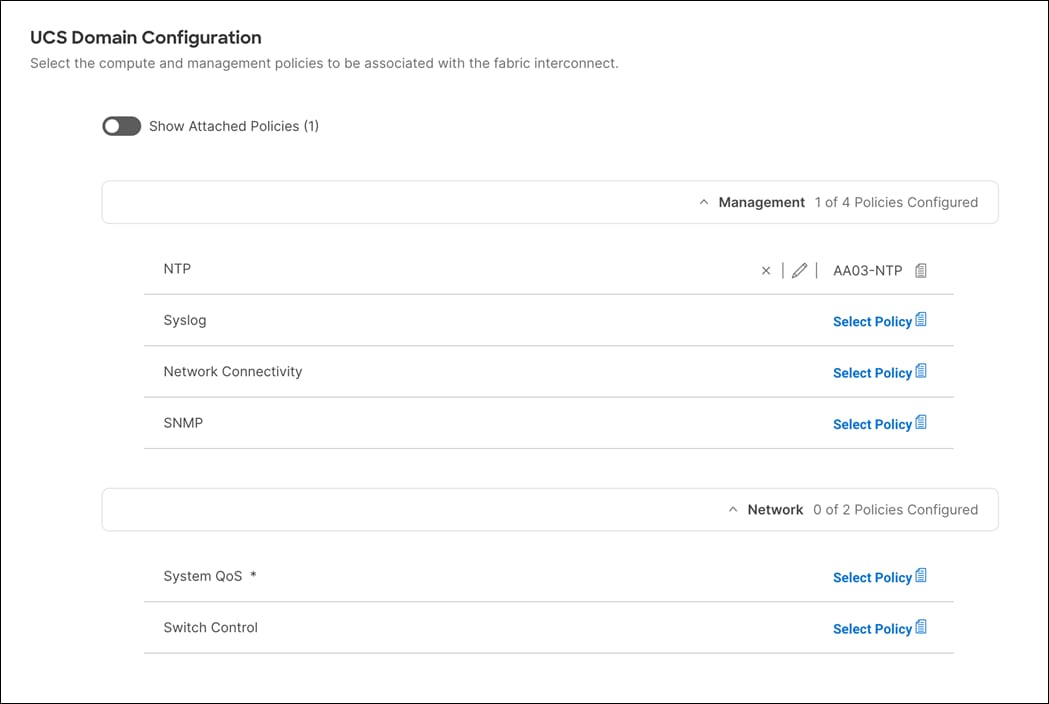Click the policy icon next to Network Connectivity's Select Policy

[x=921, y=372]
